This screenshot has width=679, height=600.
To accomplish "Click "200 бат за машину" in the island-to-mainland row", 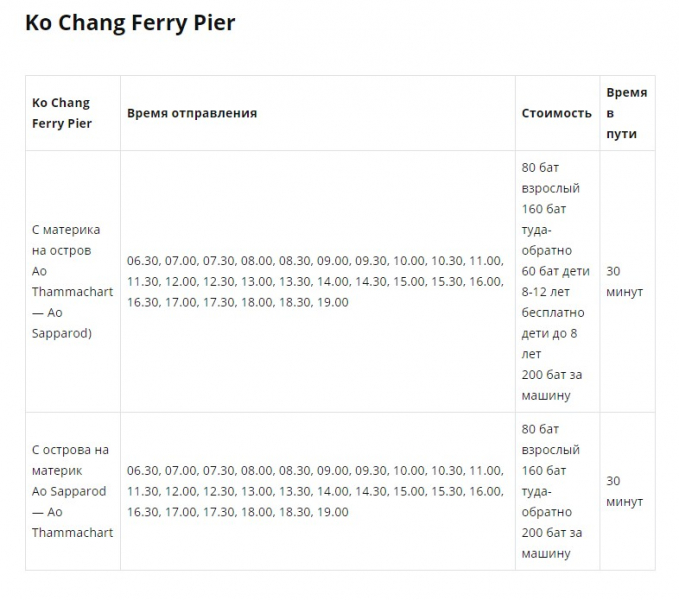I will pyautogui.click(x=551, y=543).
